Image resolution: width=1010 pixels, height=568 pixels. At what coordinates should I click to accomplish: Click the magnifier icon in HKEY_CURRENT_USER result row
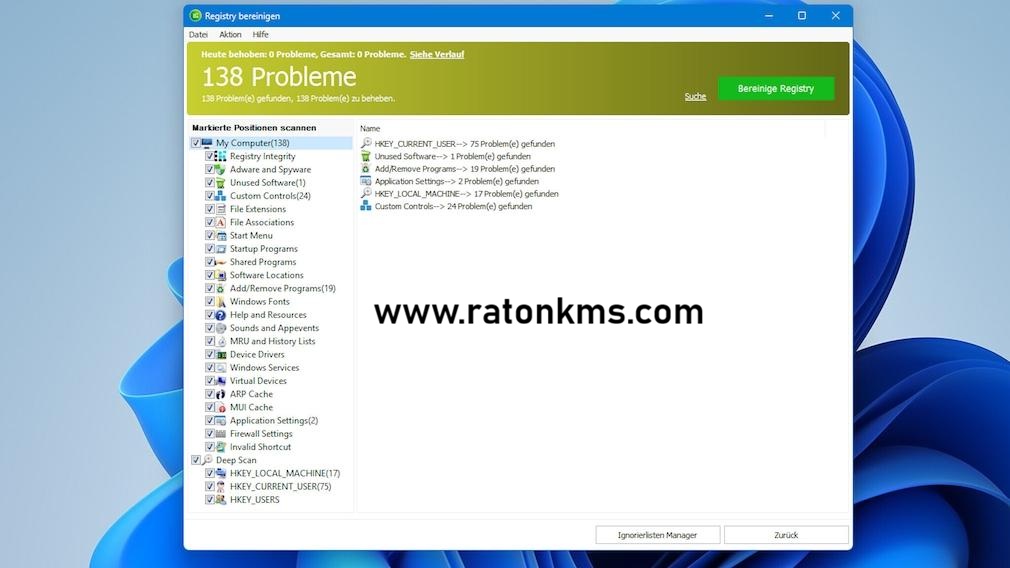pyautogui.click(x=366, y=143)
